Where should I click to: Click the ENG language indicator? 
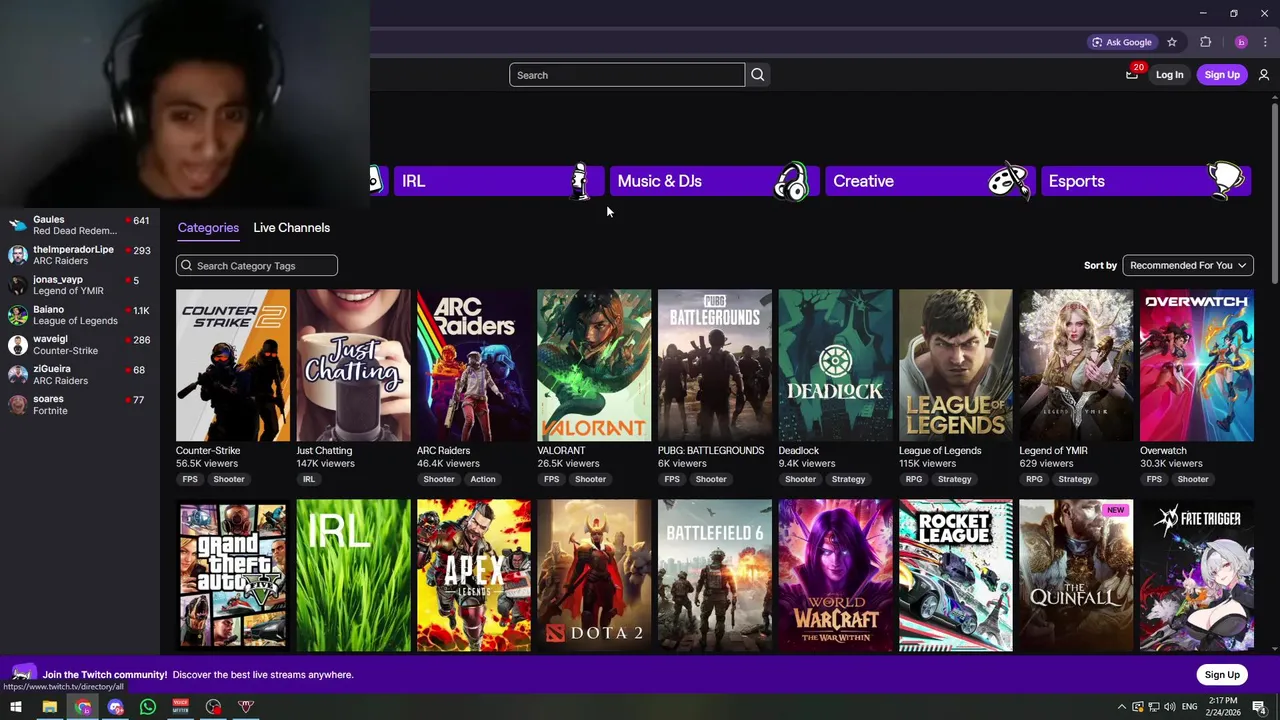point(1189,707)
